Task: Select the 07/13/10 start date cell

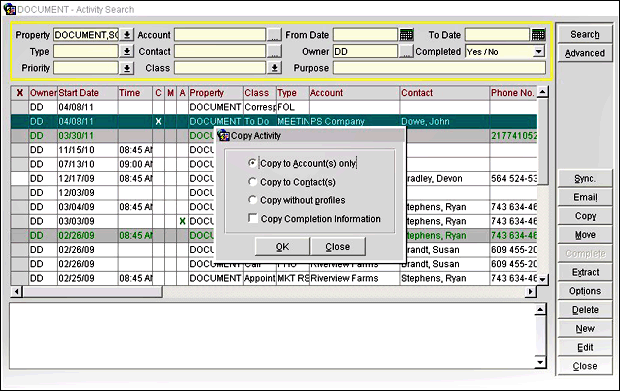Action: [88, 164]
